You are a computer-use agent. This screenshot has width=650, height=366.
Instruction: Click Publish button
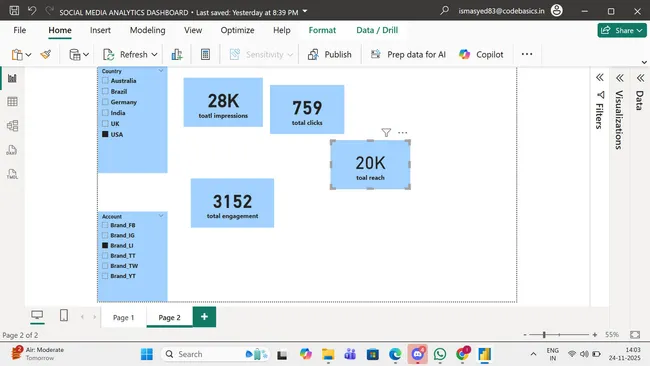pos(330,54)
